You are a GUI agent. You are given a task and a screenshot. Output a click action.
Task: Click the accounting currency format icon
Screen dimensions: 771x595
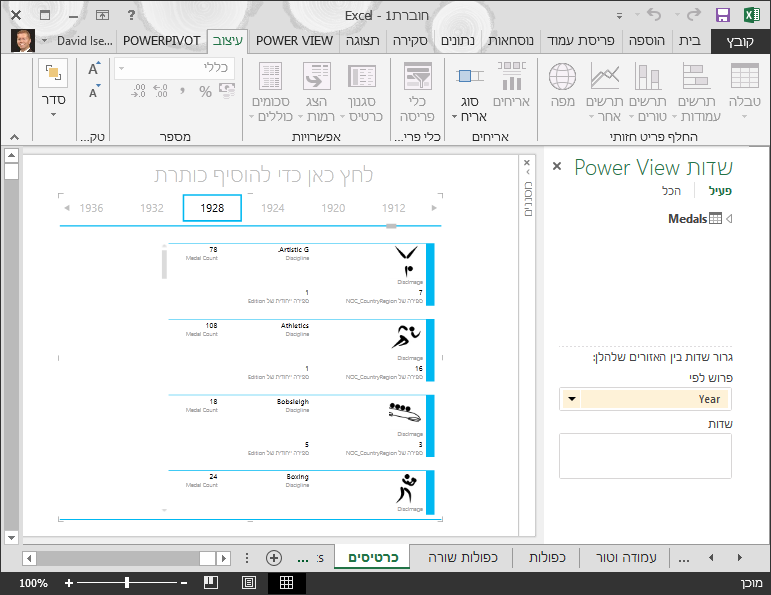227,90
